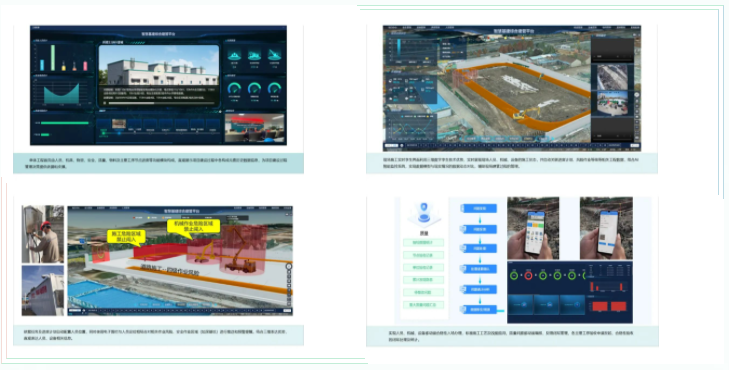Click the yellow construction danger zone label

(x=126, y=237)
